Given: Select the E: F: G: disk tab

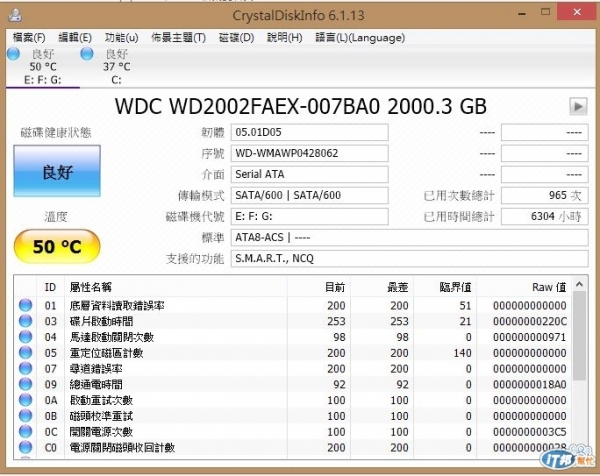Looking at the screenshot, I should coord(42,67).
